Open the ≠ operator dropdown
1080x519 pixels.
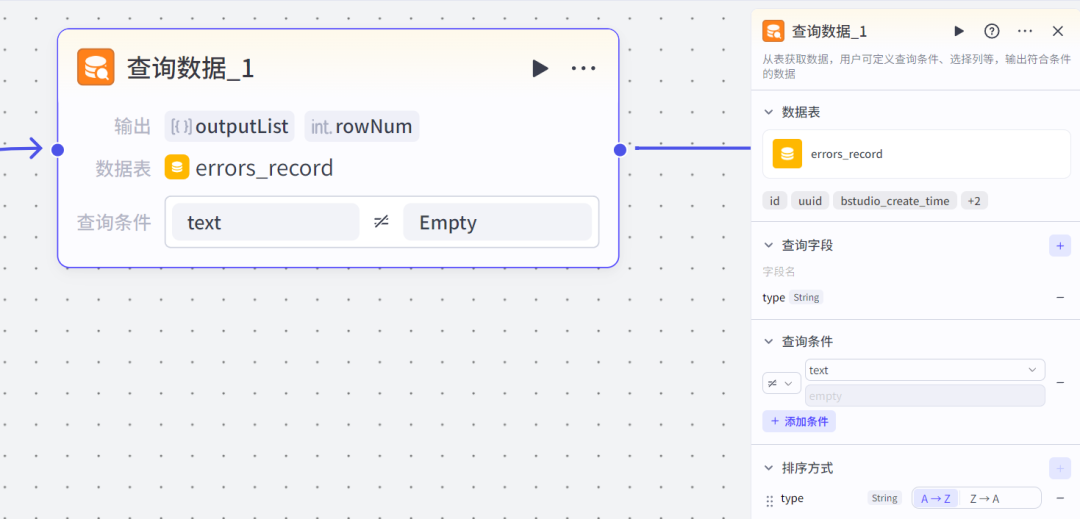[781, 383]
